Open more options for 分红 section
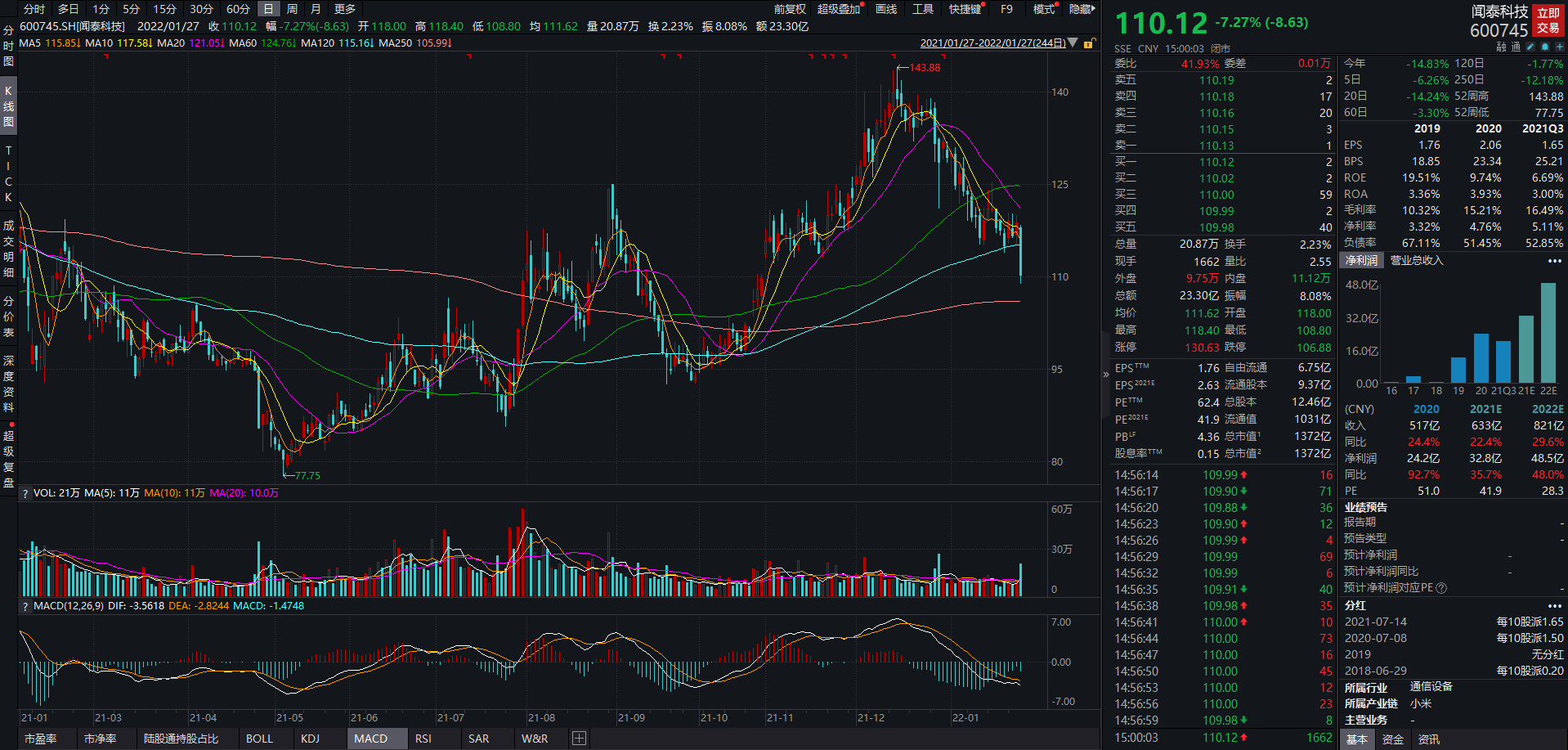The height and width of the screenshot is (750, 1568). [x=1554, y=606]
